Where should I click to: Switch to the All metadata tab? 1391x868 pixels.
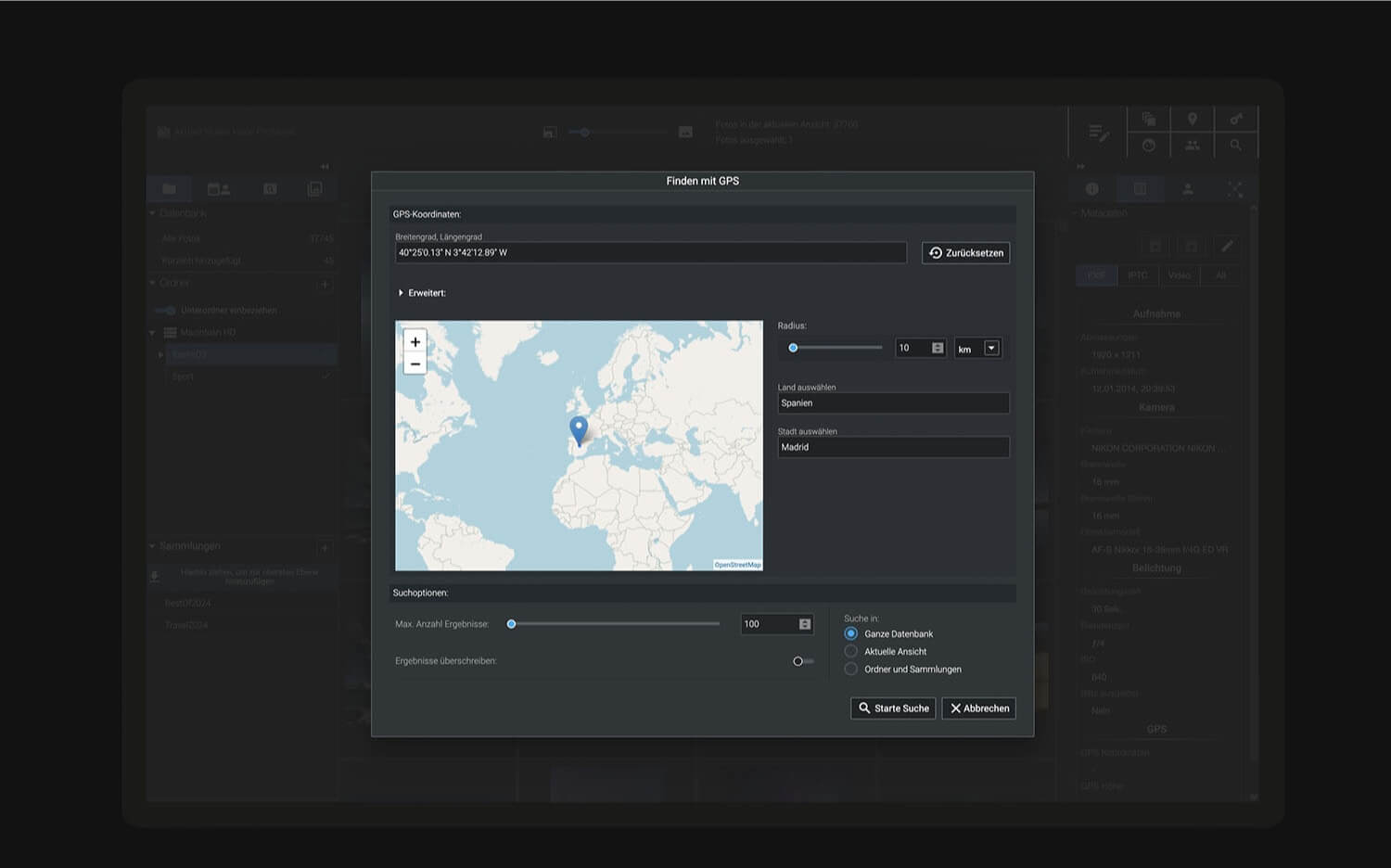1220,275
